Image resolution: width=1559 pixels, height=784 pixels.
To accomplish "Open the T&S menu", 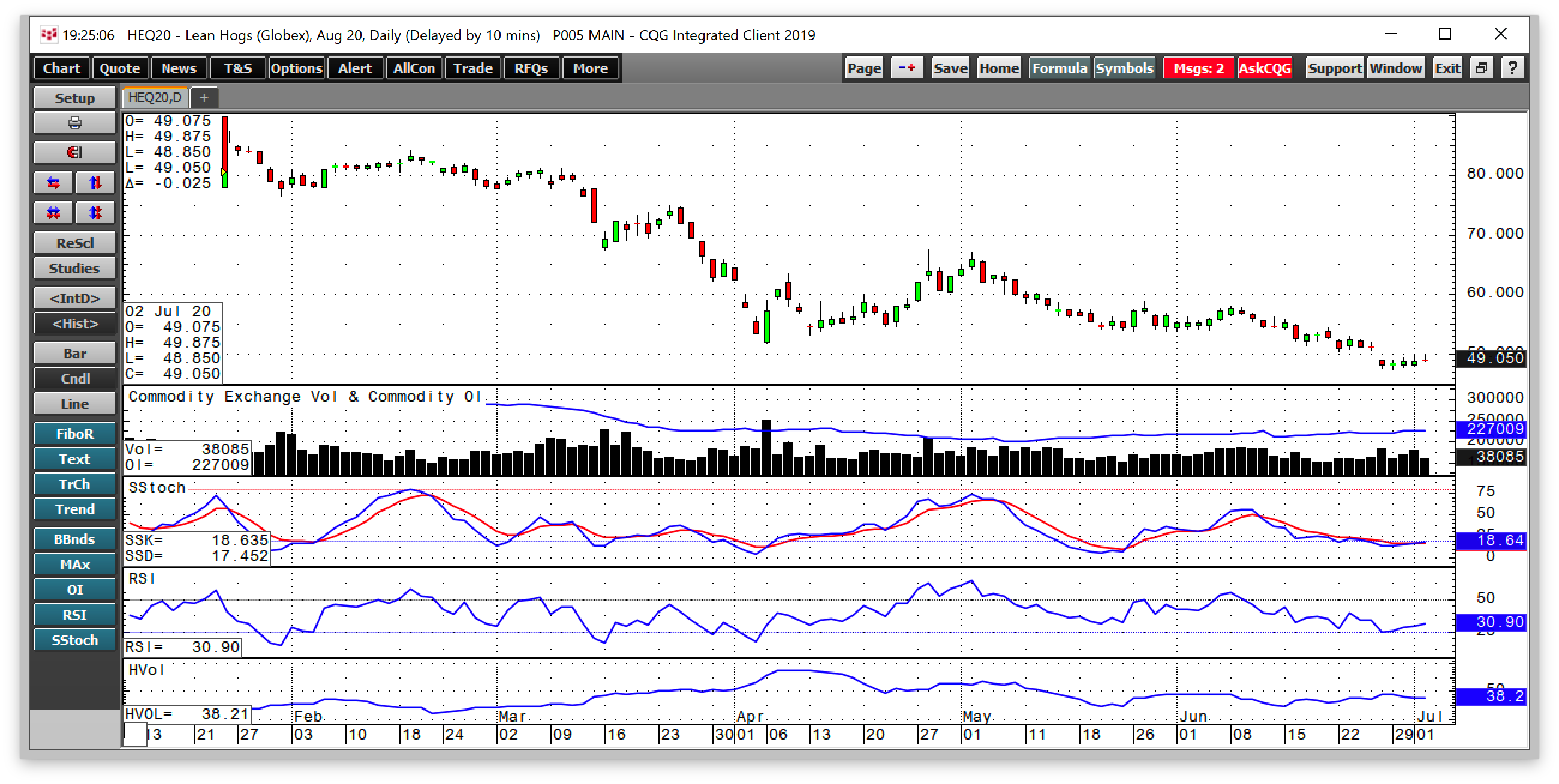I will [238, 68].
